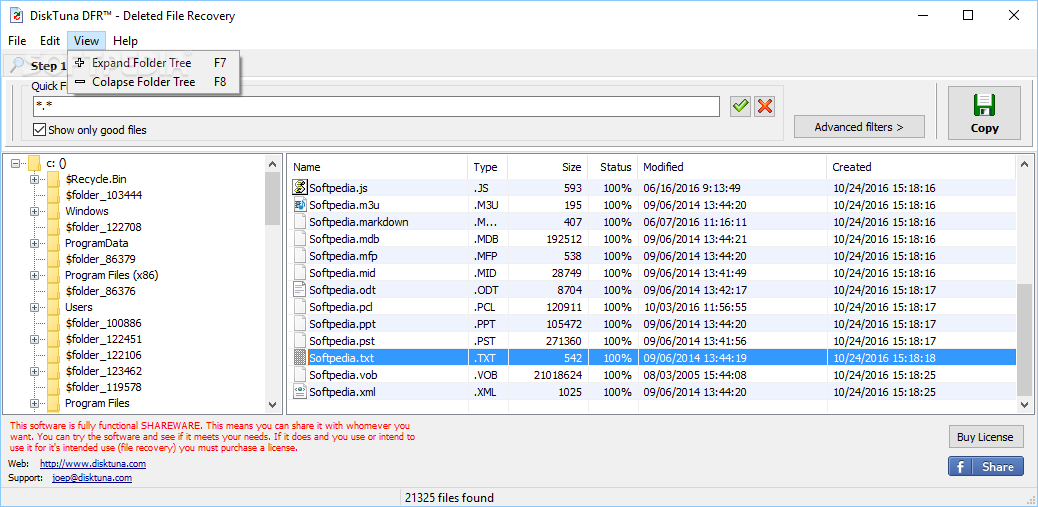Sort by the Status column header

tap(613, 167)
